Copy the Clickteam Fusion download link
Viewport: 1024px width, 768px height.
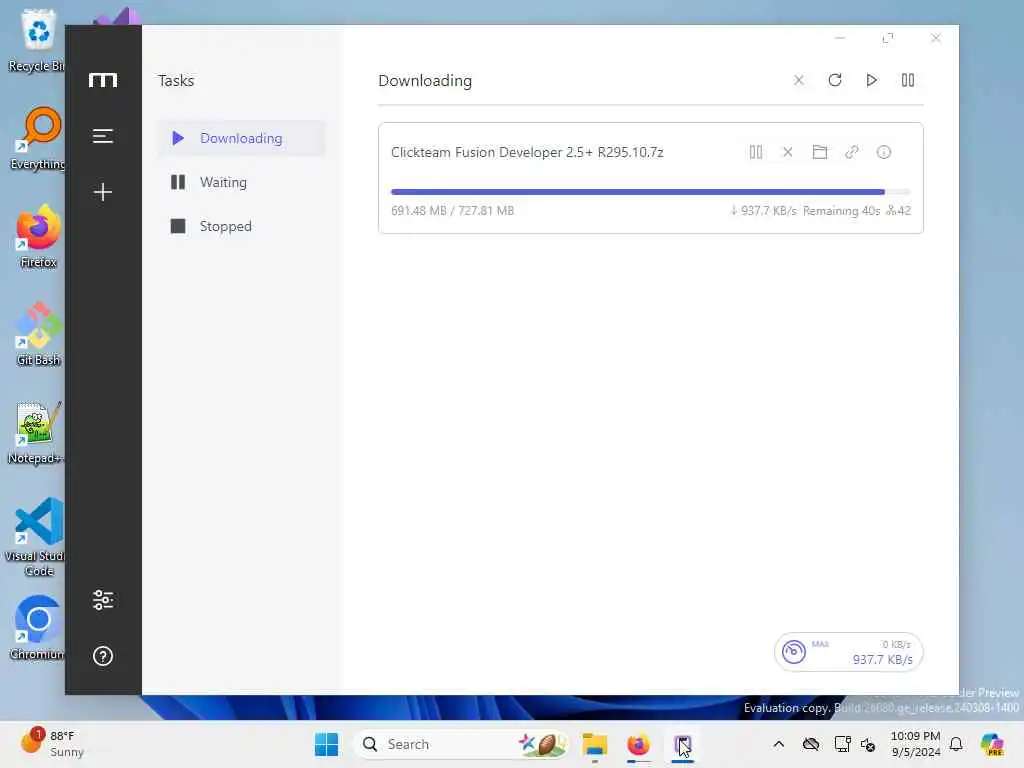pyautogui.click(x=852, y=152)
